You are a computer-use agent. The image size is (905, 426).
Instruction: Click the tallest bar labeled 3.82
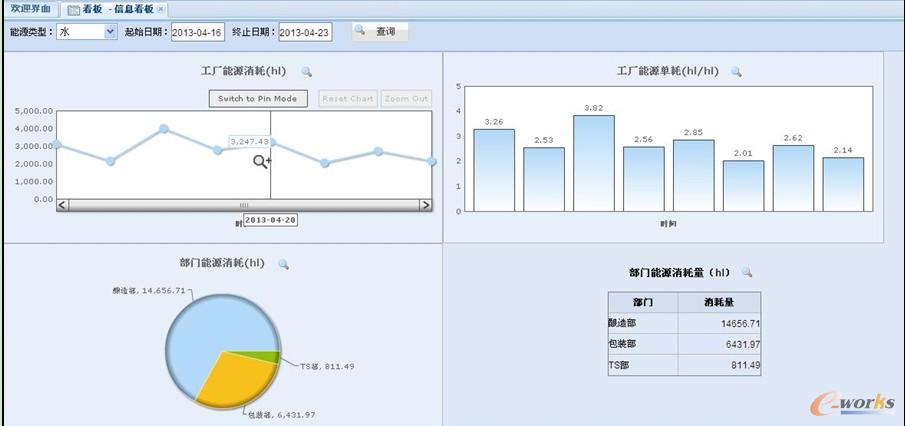[593, 162]
